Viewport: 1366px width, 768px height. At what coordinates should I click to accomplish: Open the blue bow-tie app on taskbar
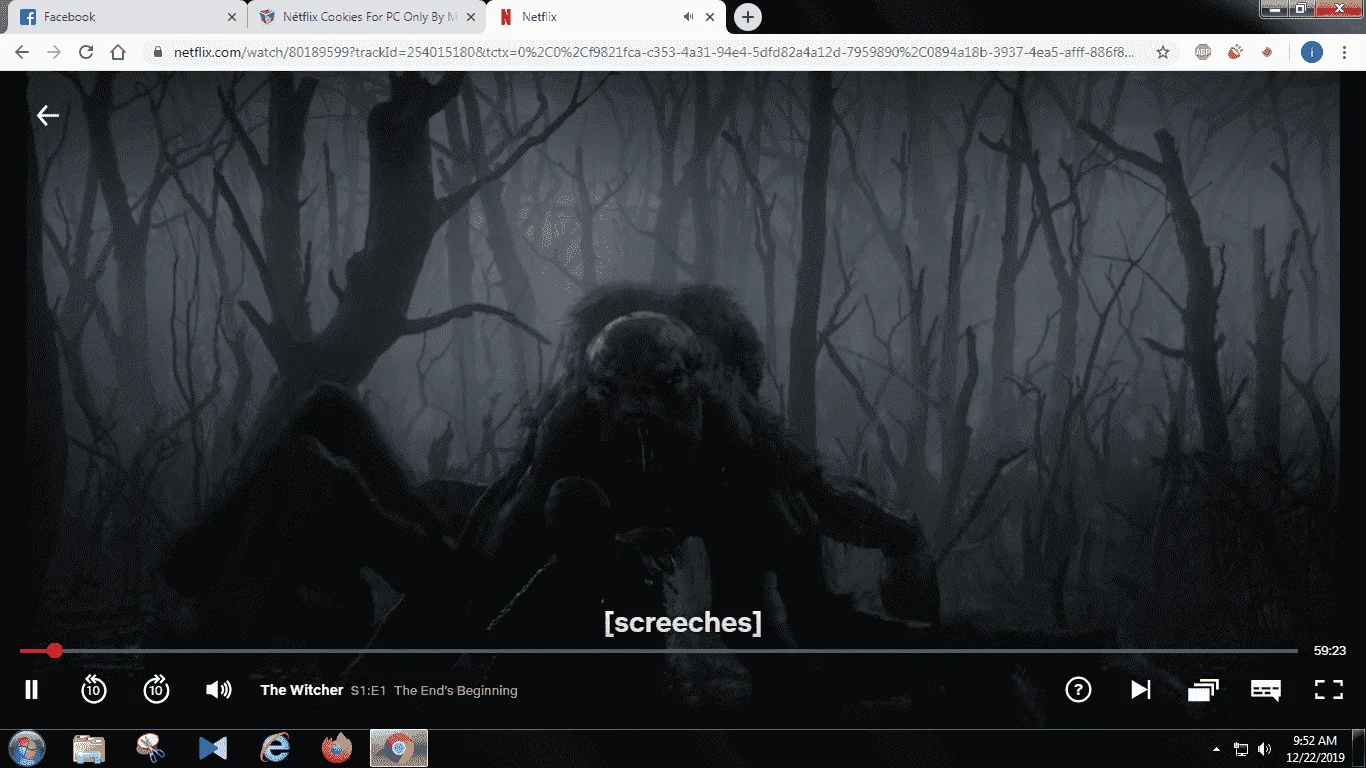(213, 748)
